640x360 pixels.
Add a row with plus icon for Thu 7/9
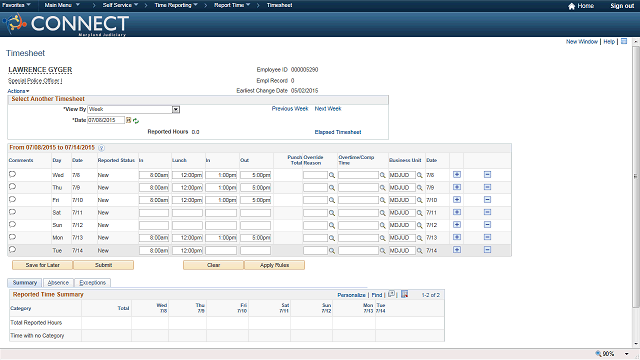[x=457, y=187]
